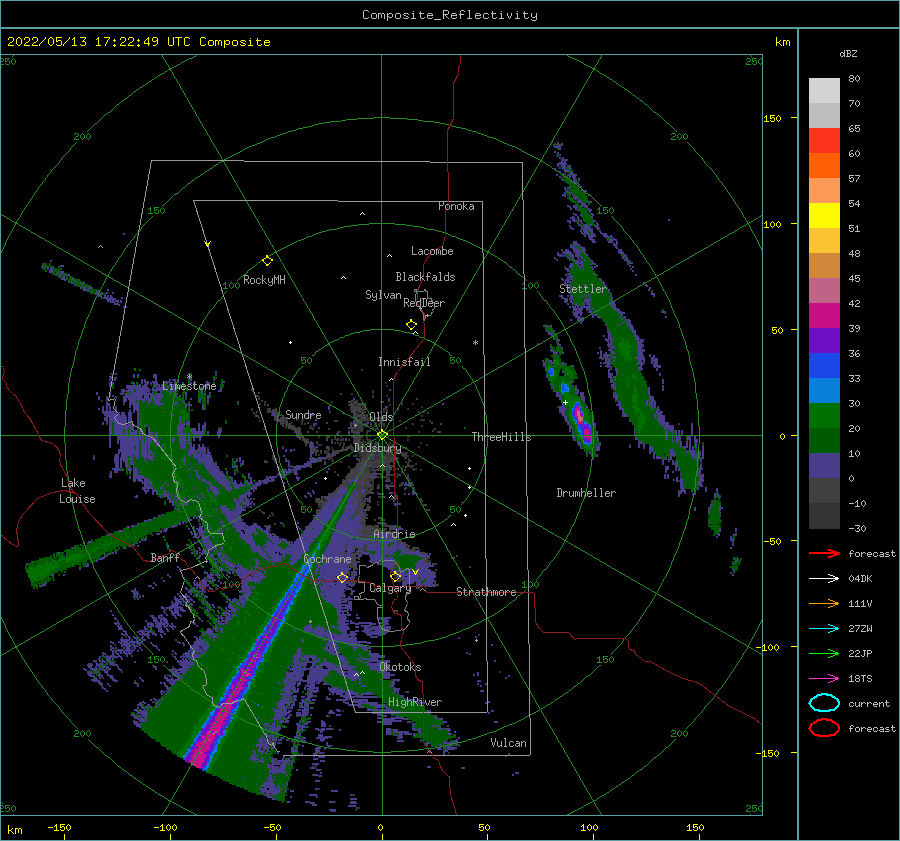Click the white plus marker on eastern storm cell

click(565, 402)
